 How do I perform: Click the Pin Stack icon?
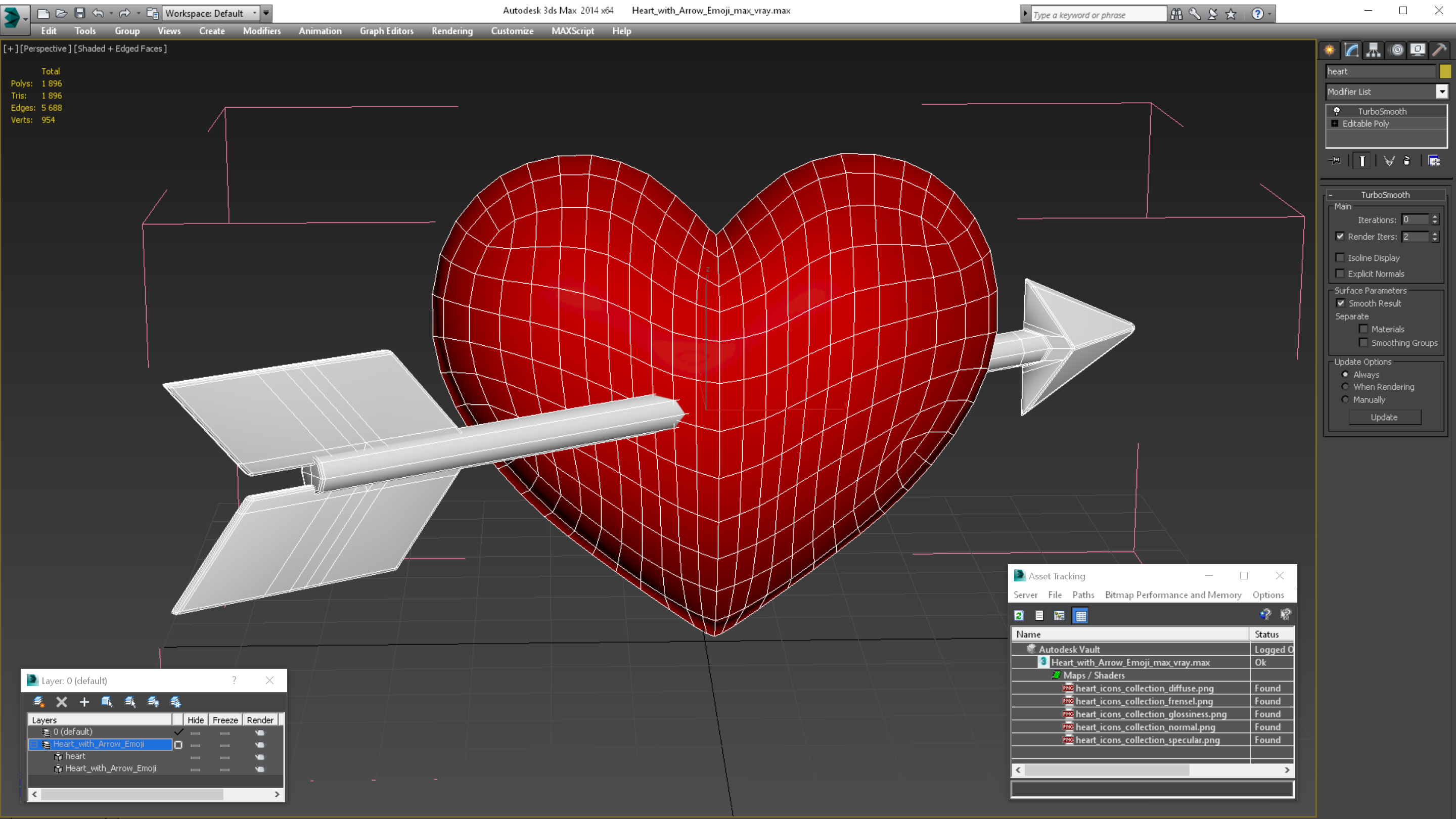(x=1335, y=161)
